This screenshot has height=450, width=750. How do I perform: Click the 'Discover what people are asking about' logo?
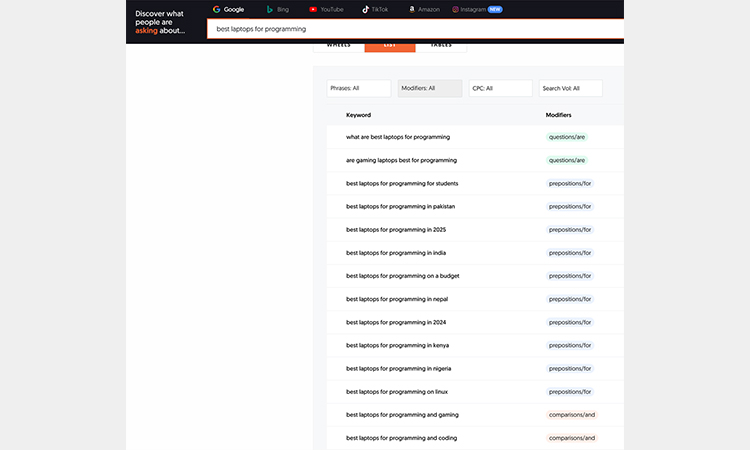click(161, 22)
